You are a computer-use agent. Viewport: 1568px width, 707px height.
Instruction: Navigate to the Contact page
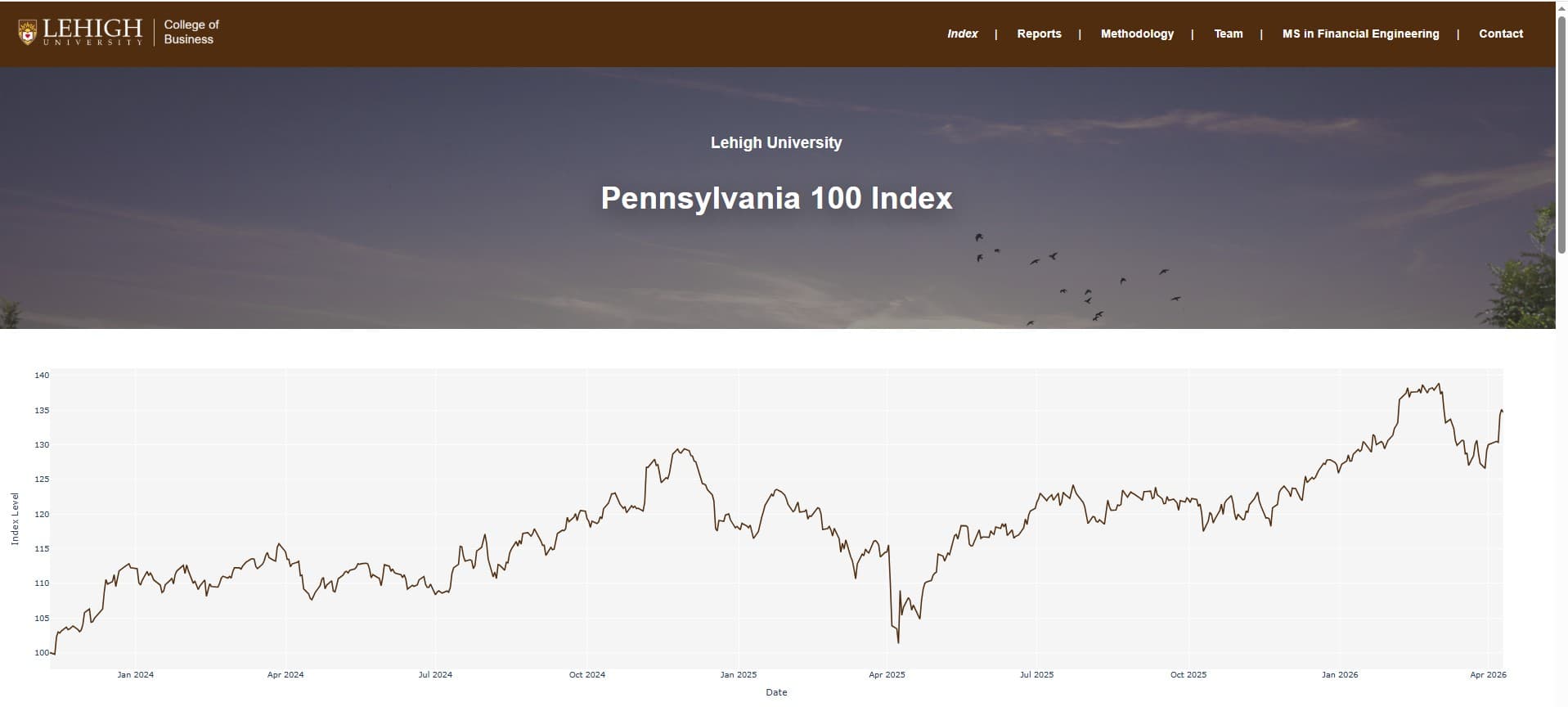click(1500, 34)
